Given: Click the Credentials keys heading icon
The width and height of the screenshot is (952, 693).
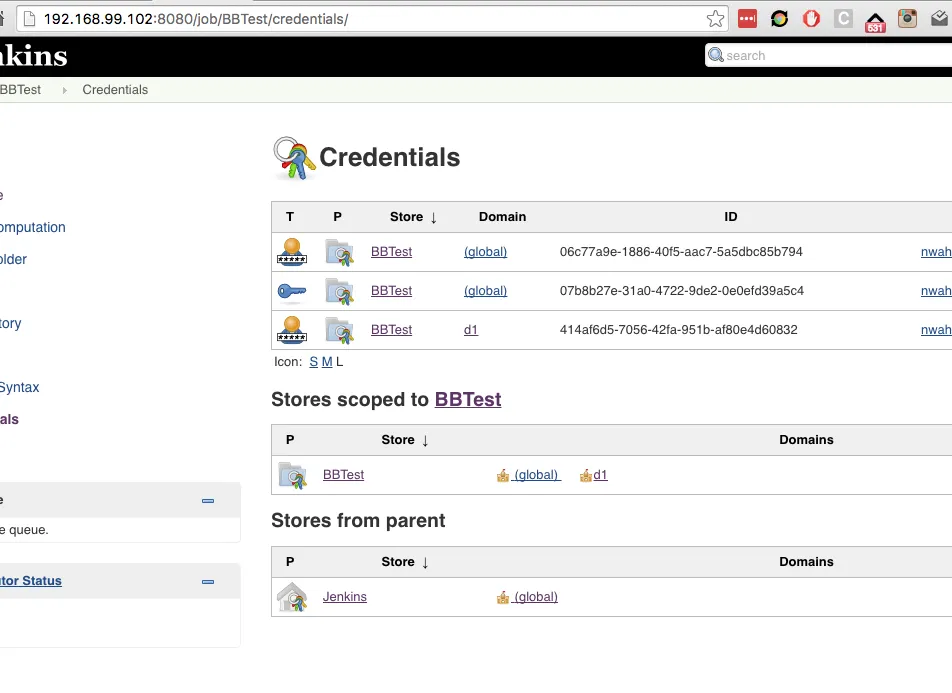Looking at the screenshot, I should tap(294, 158).
